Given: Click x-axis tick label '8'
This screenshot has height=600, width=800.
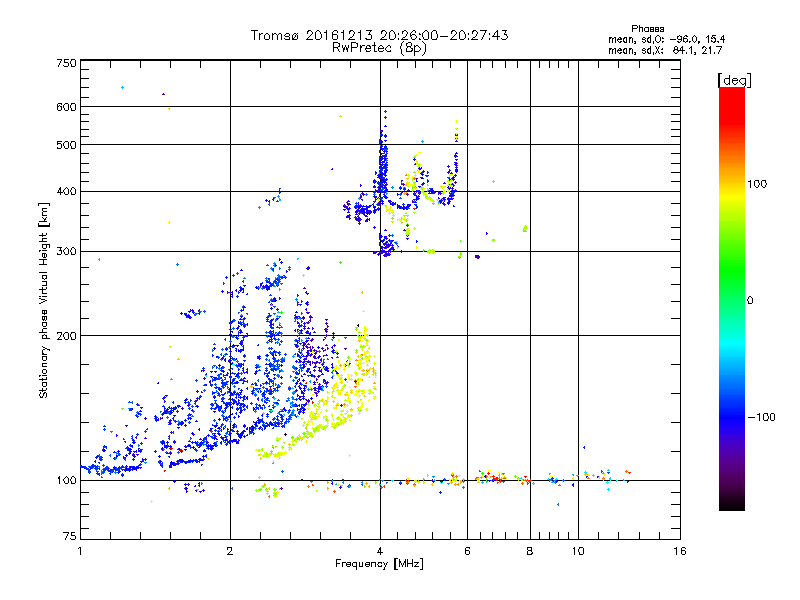Looking at the screenshot, I should coord(530,551).
